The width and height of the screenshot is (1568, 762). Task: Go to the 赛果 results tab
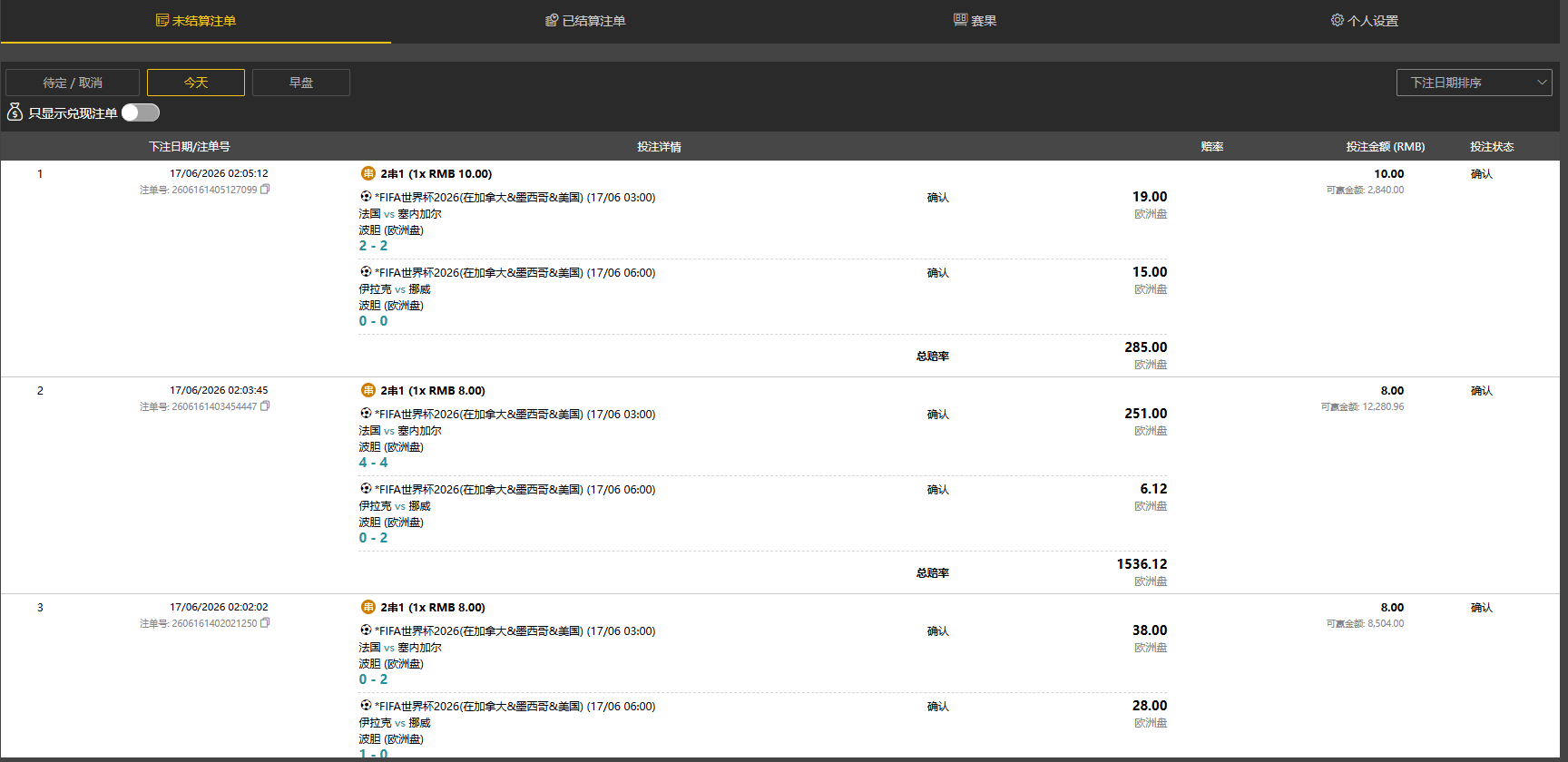click(x=975, y=21)
